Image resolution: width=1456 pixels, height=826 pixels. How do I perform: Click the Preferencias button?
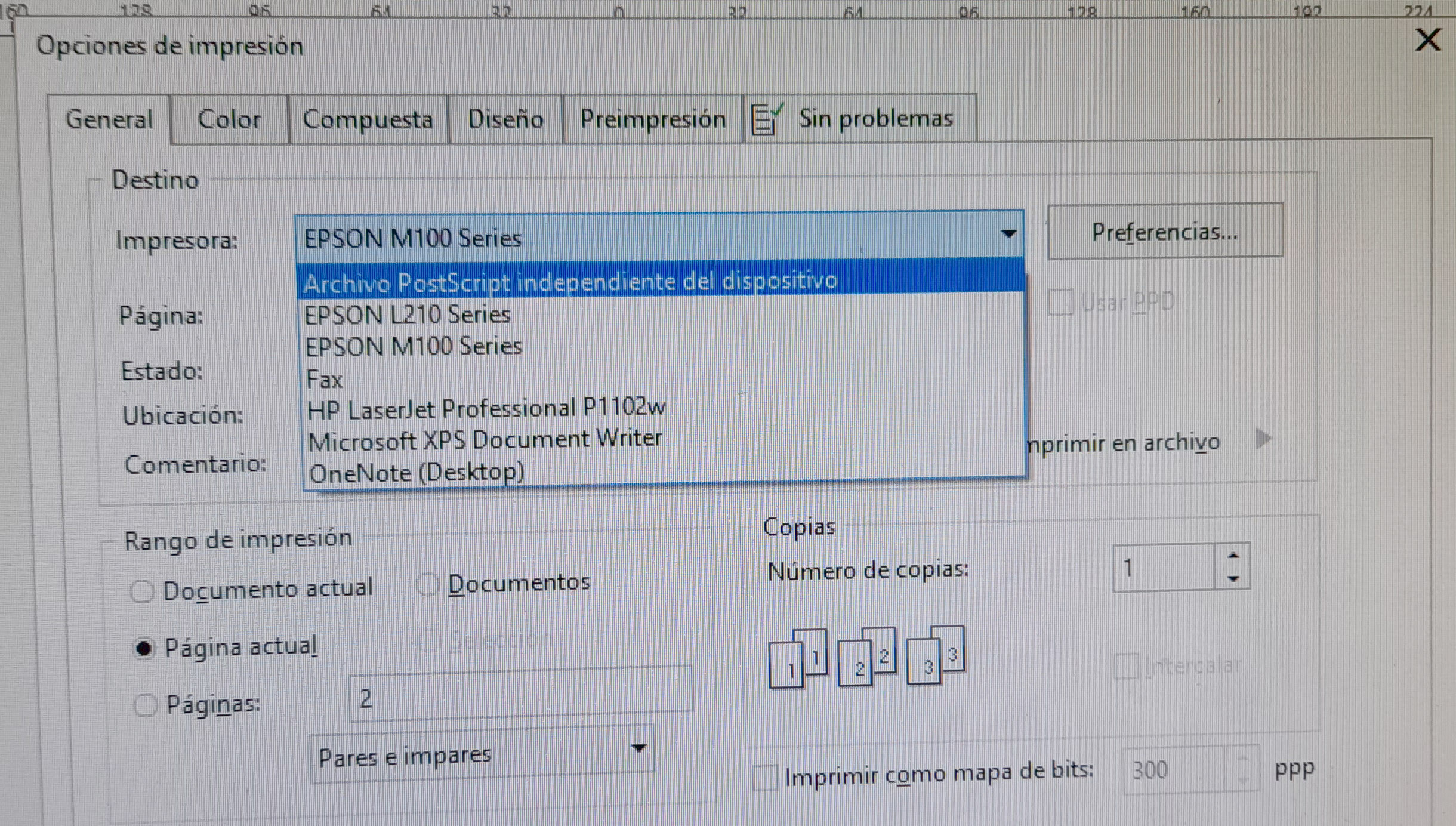click(x=1165, y=232)
